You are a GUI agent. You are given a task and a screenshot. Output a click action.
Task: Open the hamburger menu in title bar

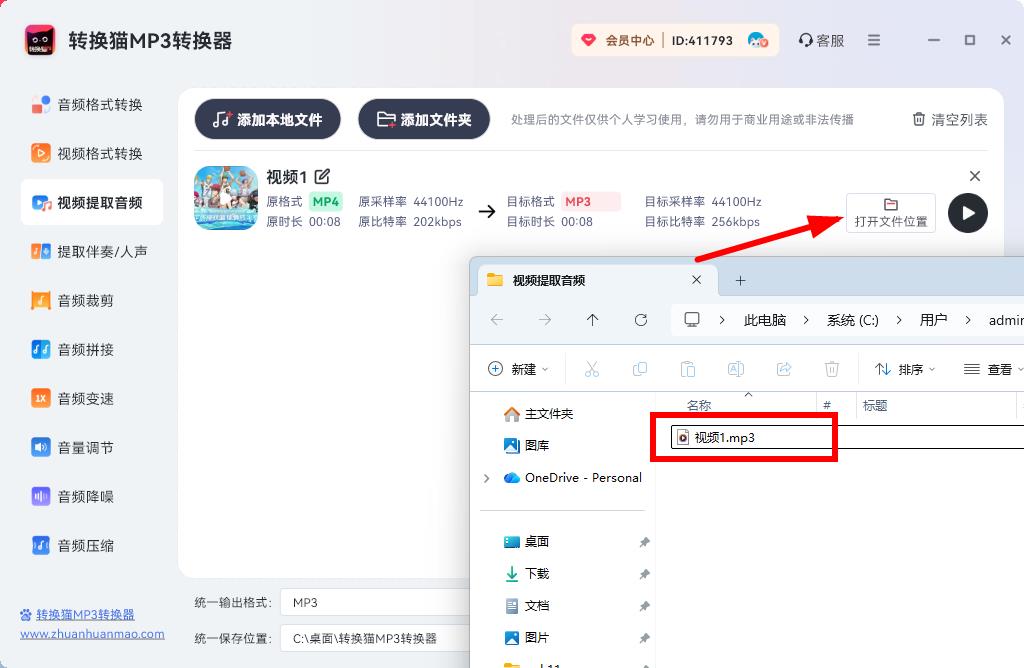(x=874, y=40)
